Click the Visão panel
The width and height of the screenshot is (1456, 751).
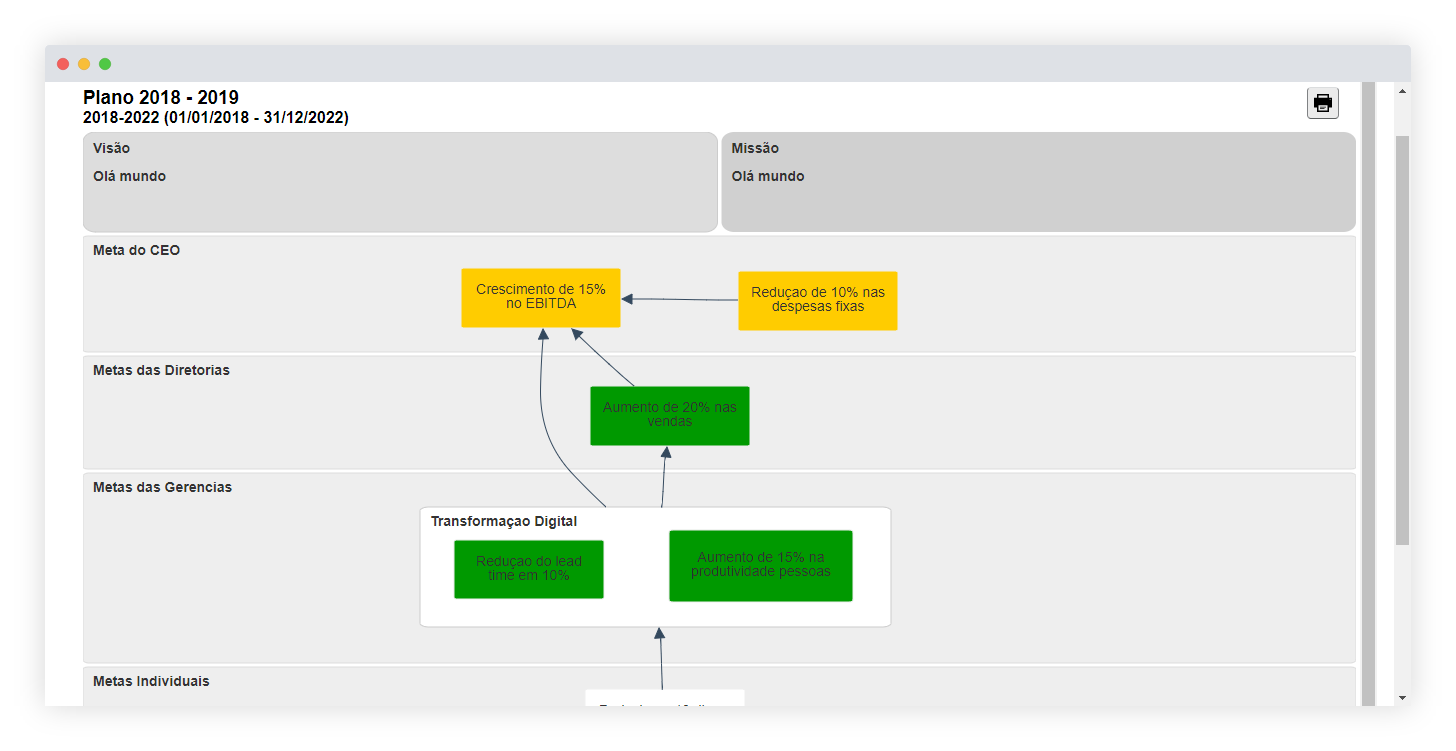pyautogui.click(x=400, y=182)
